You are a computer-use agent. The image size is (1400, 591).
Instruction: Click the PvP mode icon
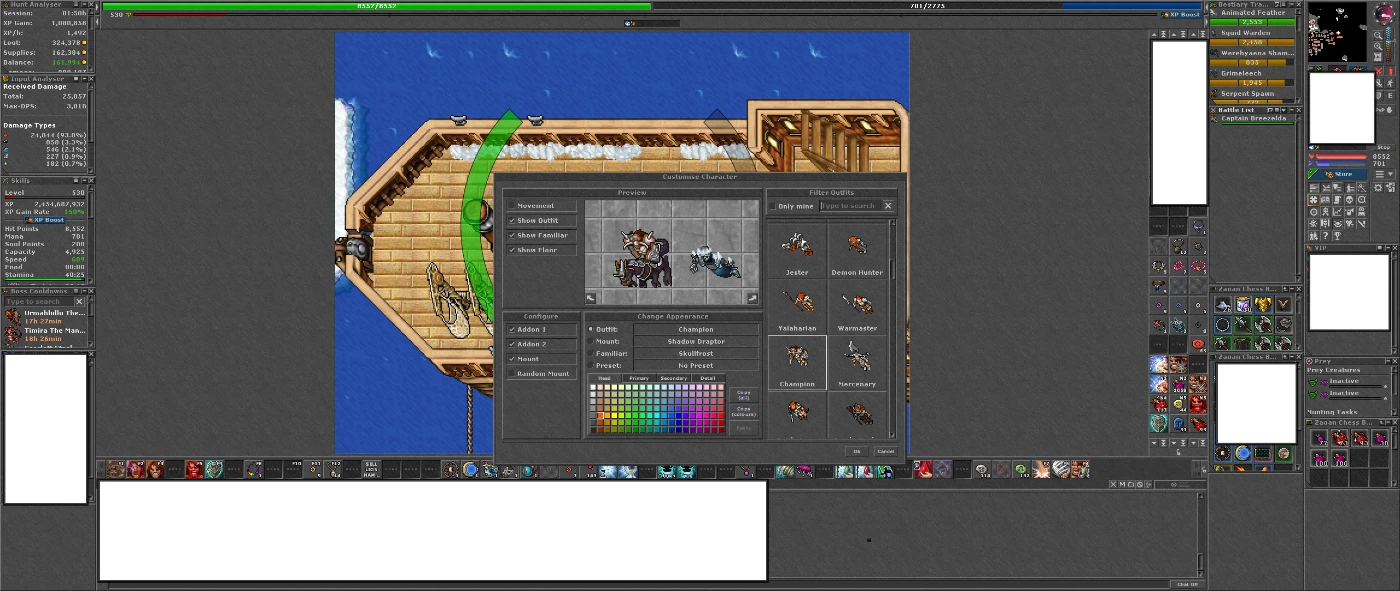1383,108
